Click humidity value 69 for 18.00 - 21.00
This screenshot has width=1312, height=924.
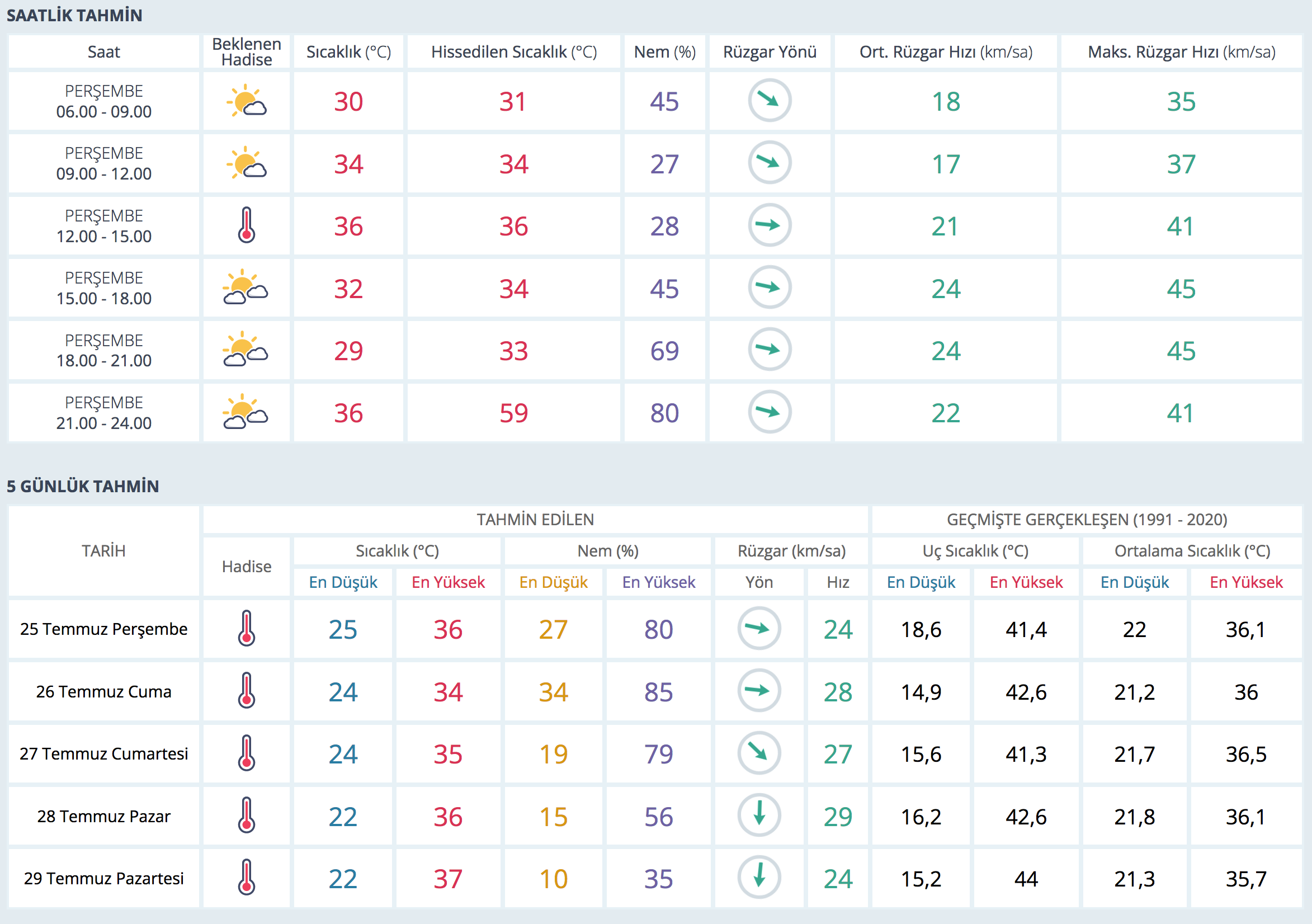(664, 351)
